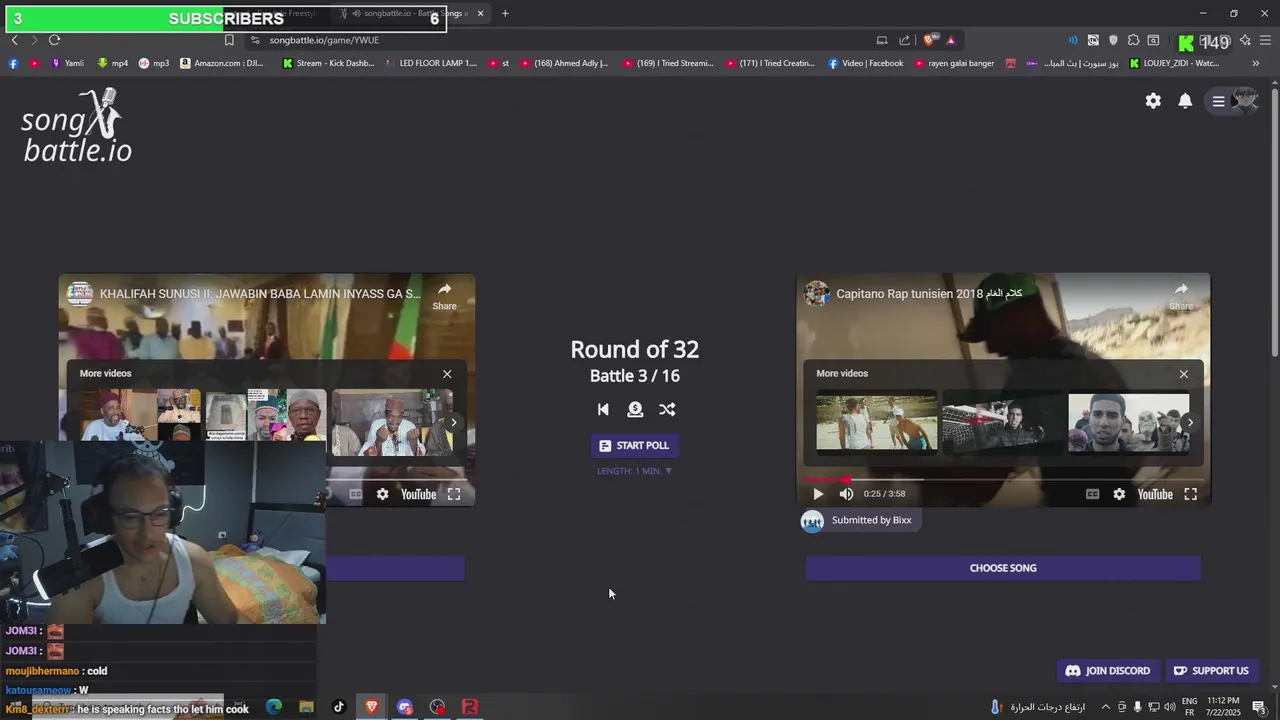Open left video on YouTube via logo

[x=418, y=494]
